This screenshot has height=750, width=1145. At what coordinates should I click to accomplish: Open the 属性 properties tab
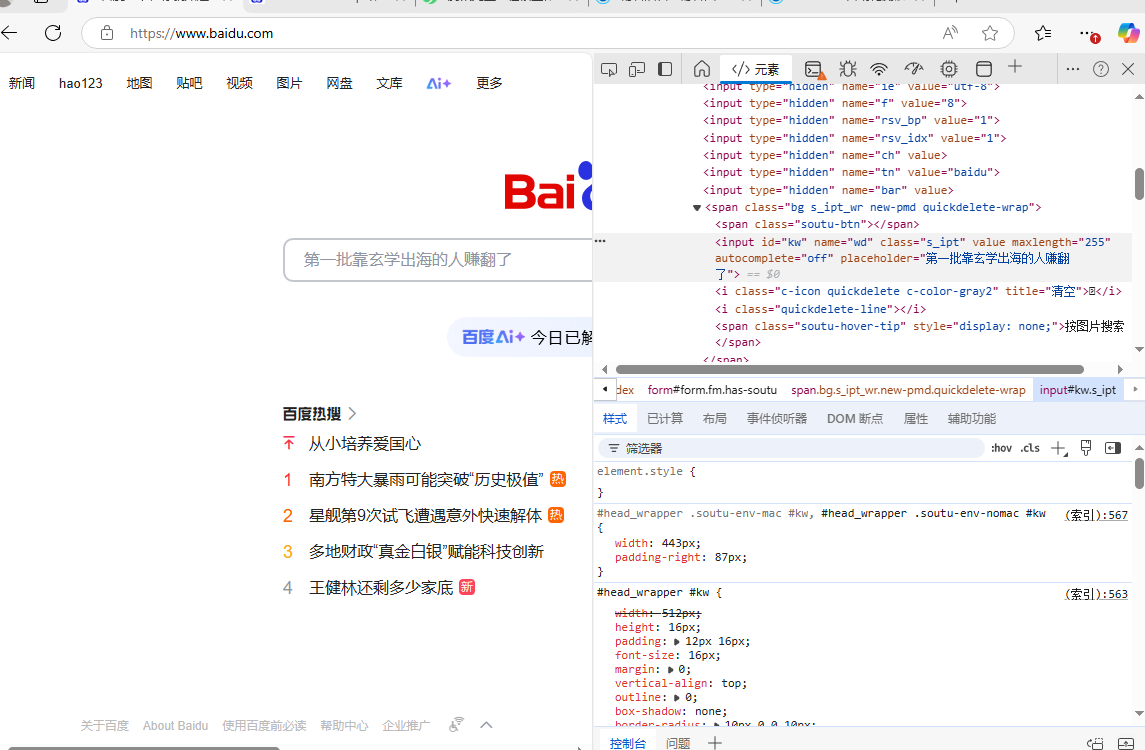pyautogui.click(x=915, y=418)
